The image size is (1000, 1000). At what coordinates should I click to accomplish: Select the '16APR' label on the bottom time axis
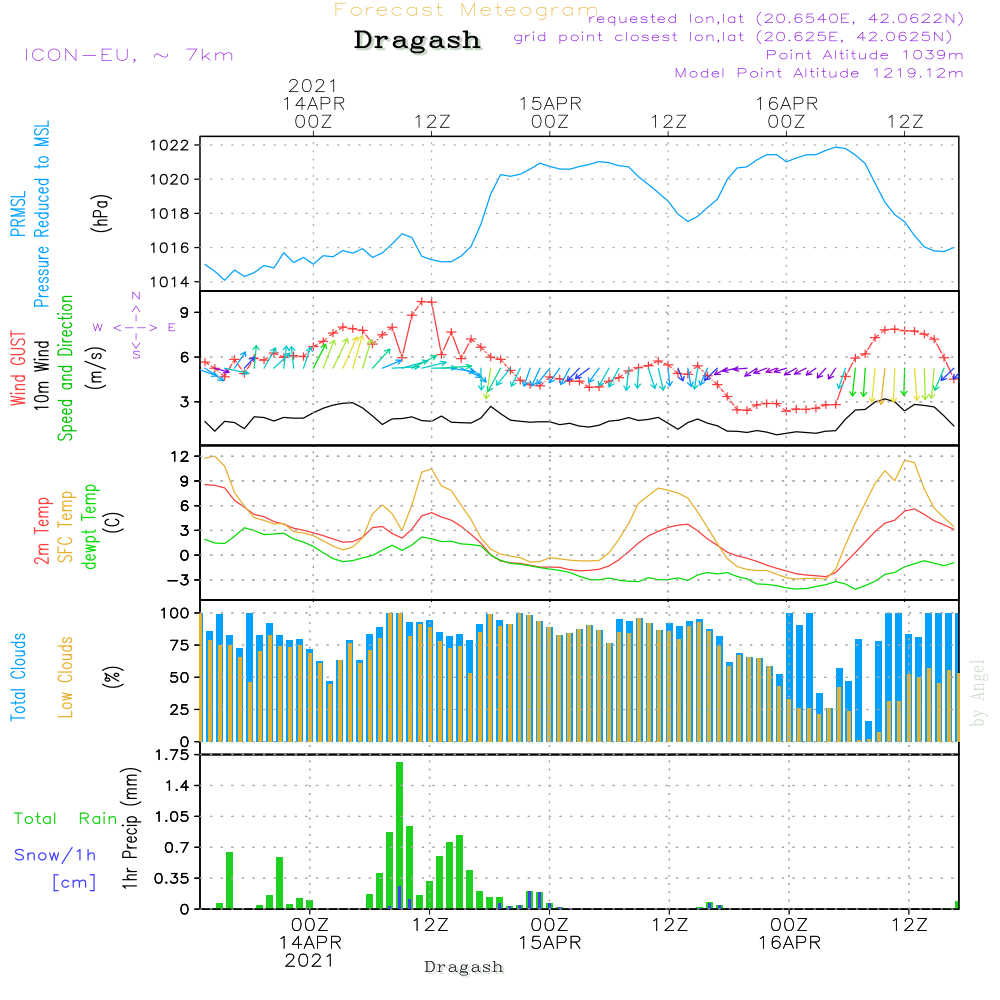tap(789, 943)
